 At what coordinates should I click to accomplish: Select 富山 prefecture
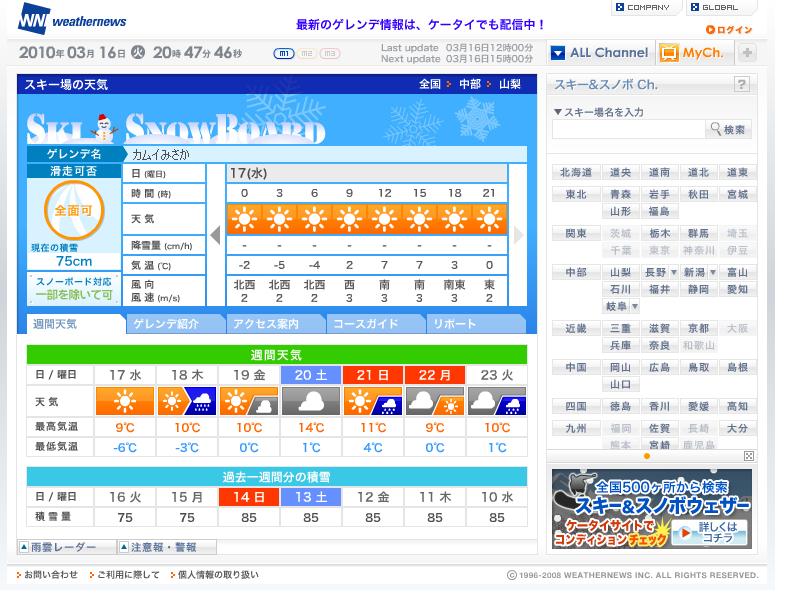(737, 272)
